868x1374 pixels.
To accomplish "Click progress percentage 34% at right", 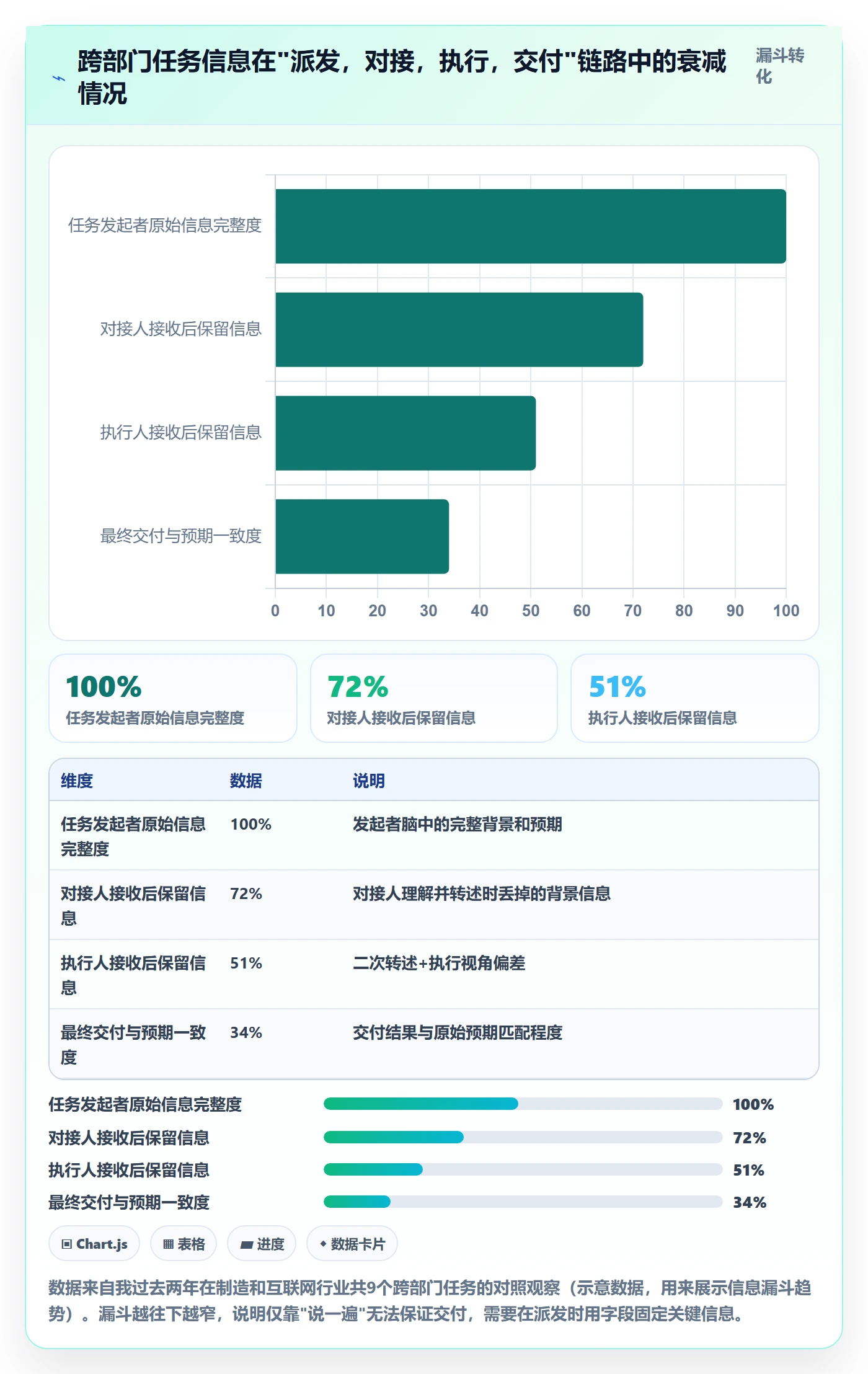I will 750,1202.
